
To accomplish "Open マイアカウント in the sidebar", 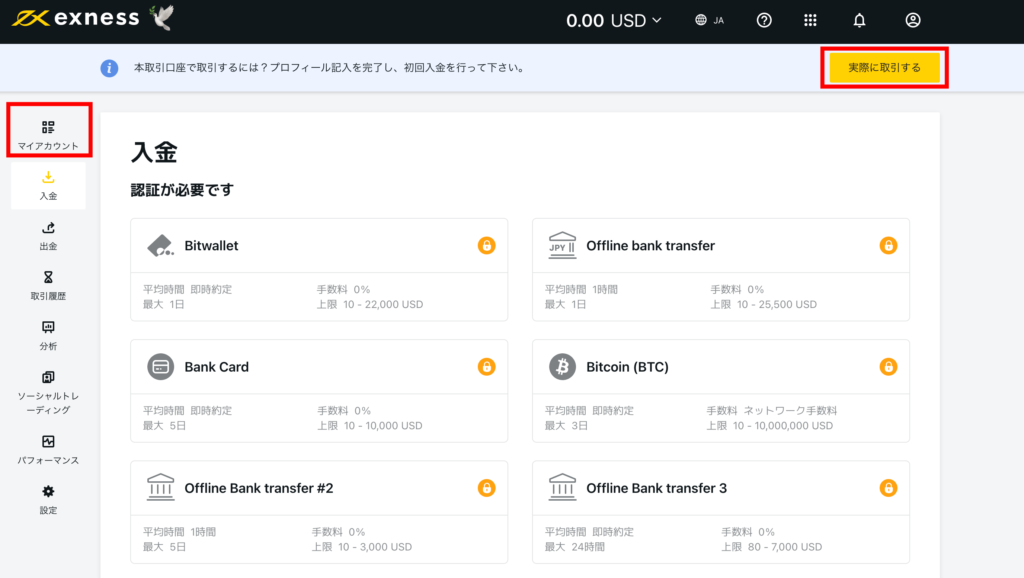I will (x=48, y=135).
